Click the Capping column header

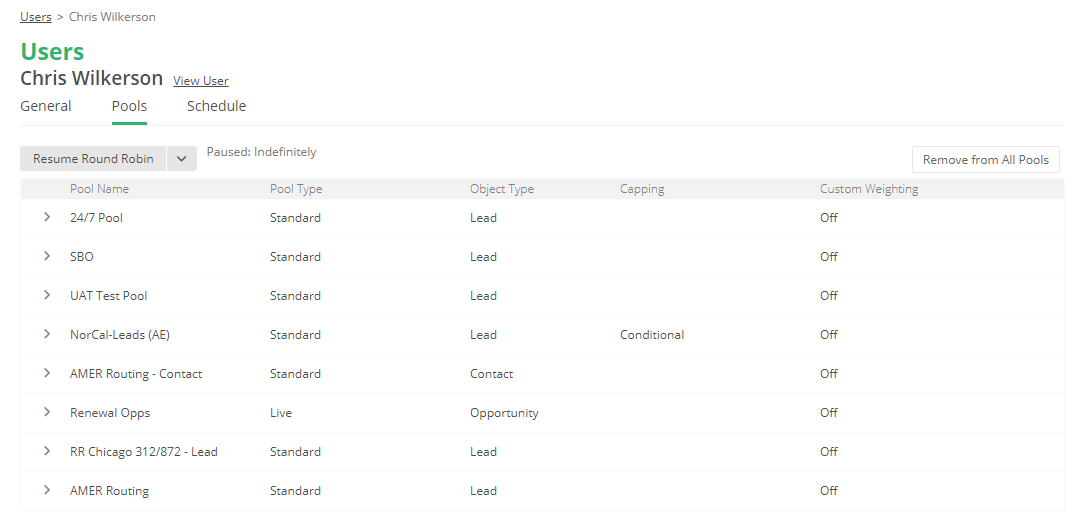click(642, 189)
